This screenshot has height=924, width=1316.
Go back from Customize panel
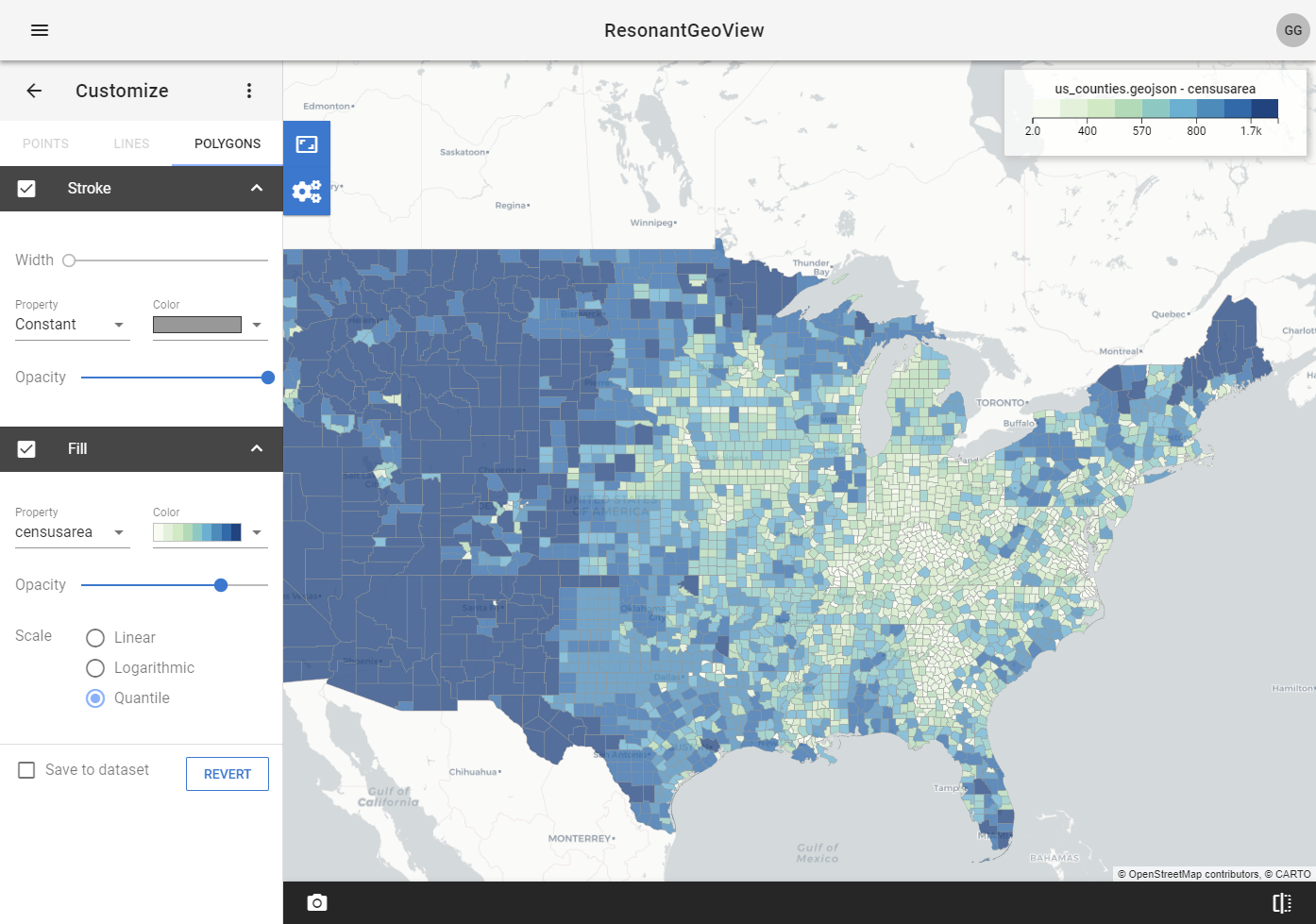[34, 91]
